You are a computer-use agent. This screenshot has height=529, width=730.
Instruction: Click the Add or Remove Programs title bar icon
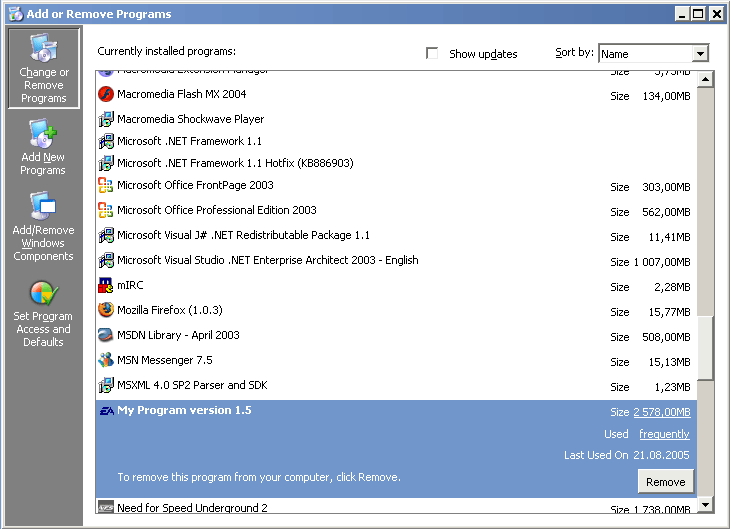tap(15, 14)
